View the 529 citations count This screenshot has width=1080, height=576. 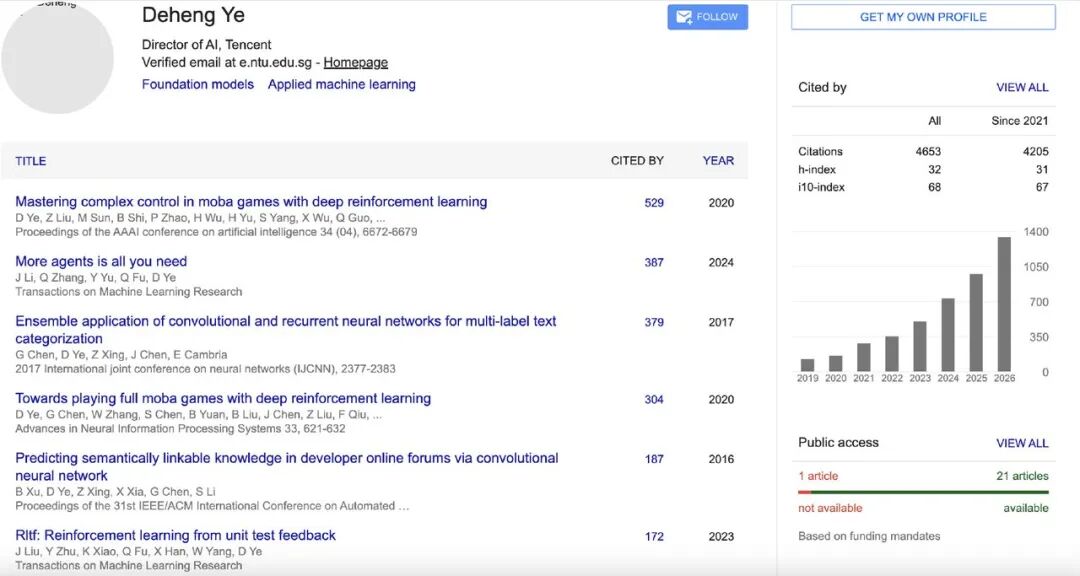pyautogui.click(x=654, y=203)
